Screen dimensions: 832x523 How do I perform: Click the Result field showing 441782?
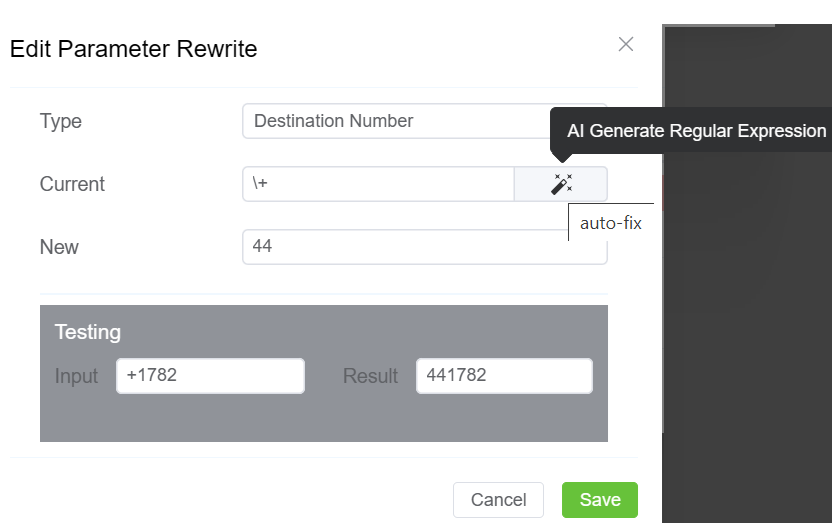click(504, 376)
